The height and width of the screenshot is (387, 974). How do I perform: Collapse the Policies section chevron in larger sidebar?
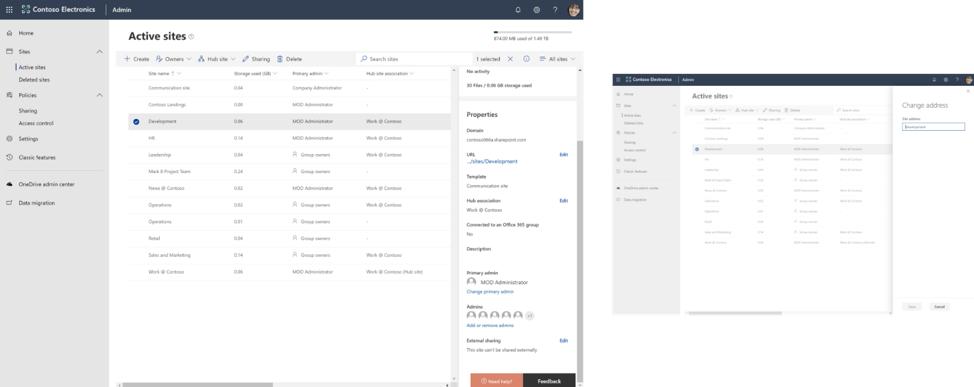coord(99,95)
